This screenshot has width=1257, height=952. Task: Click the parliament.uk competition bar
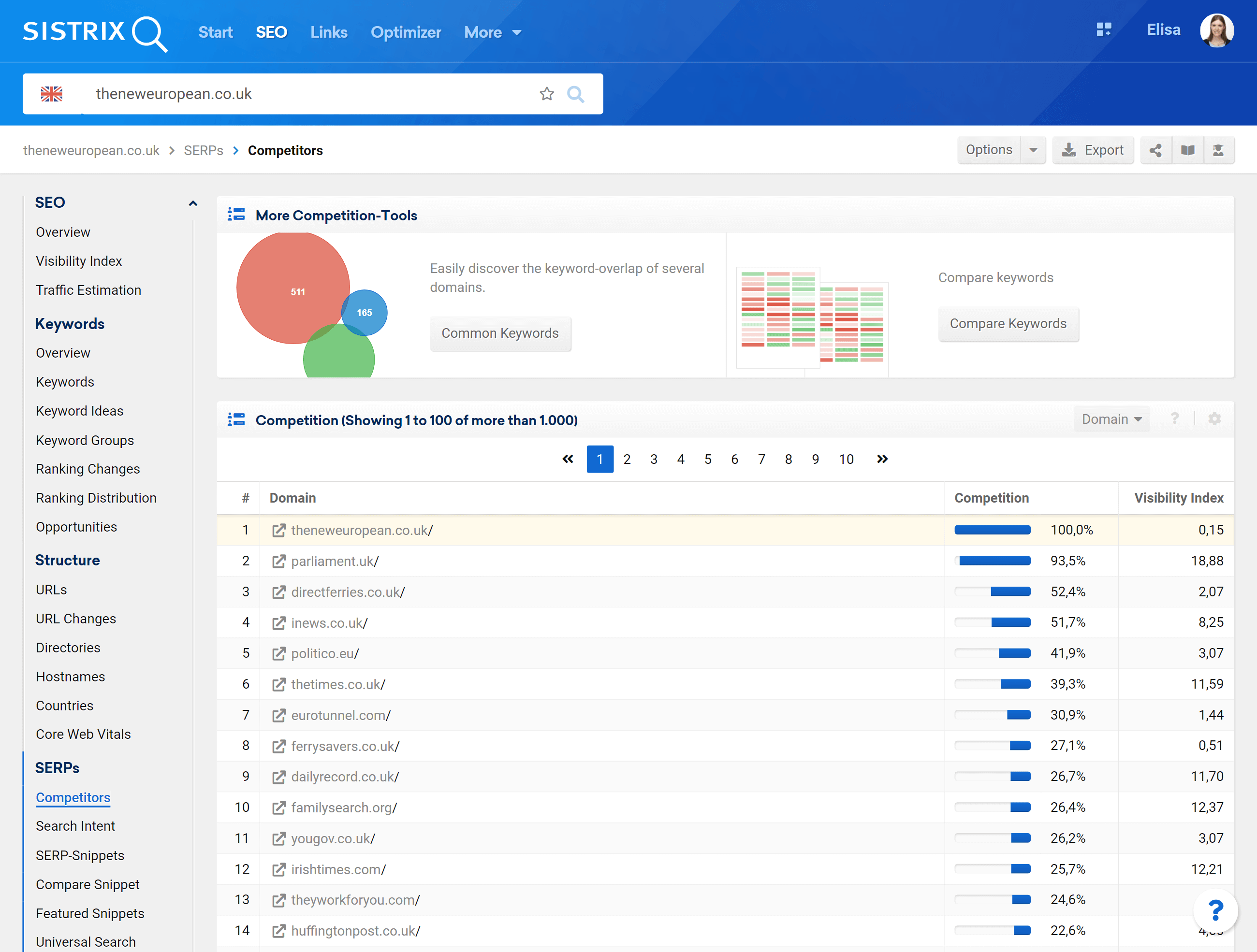click(992, 561)
